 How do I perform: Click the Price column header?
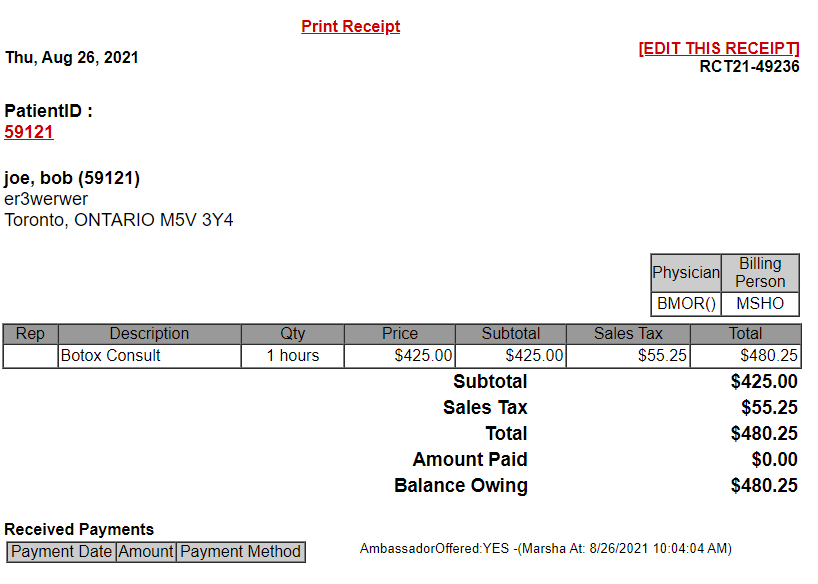click(400, 334)
